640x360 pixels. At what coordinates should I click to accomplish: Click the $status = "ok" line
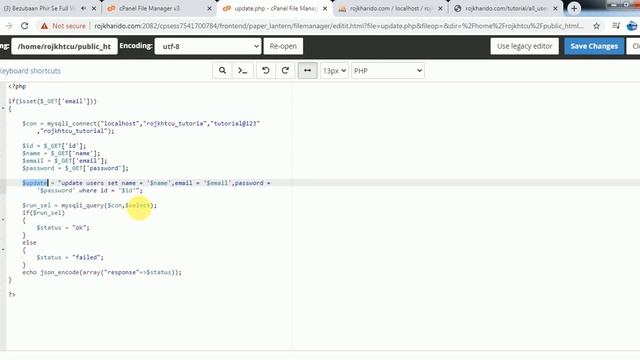63,228
